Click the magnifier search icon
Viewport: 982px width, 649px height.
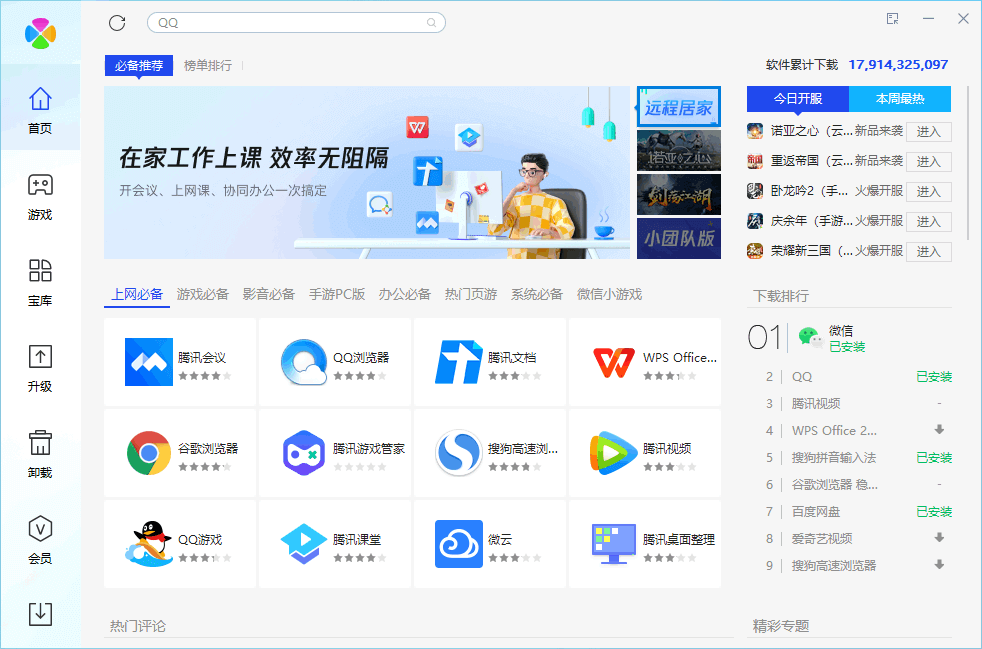pyautogui.click(x=432, y=23)
